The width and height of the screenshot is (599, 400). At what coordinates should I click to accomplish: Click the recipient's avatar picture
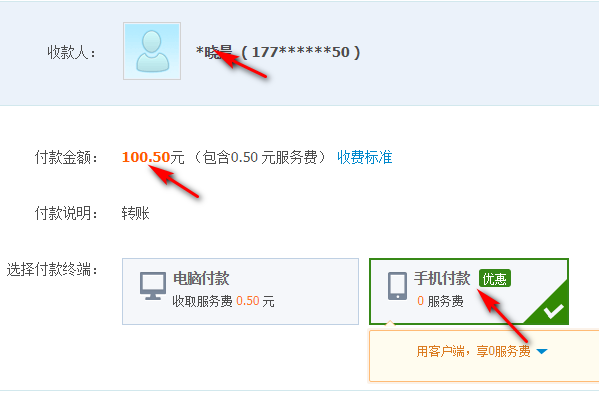pos(152,51)
